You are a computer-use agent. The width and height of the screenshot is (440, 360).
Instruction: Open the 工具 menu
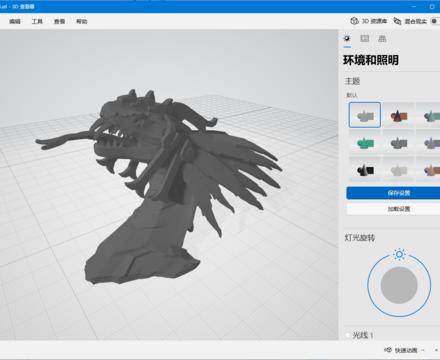point(37,21)
